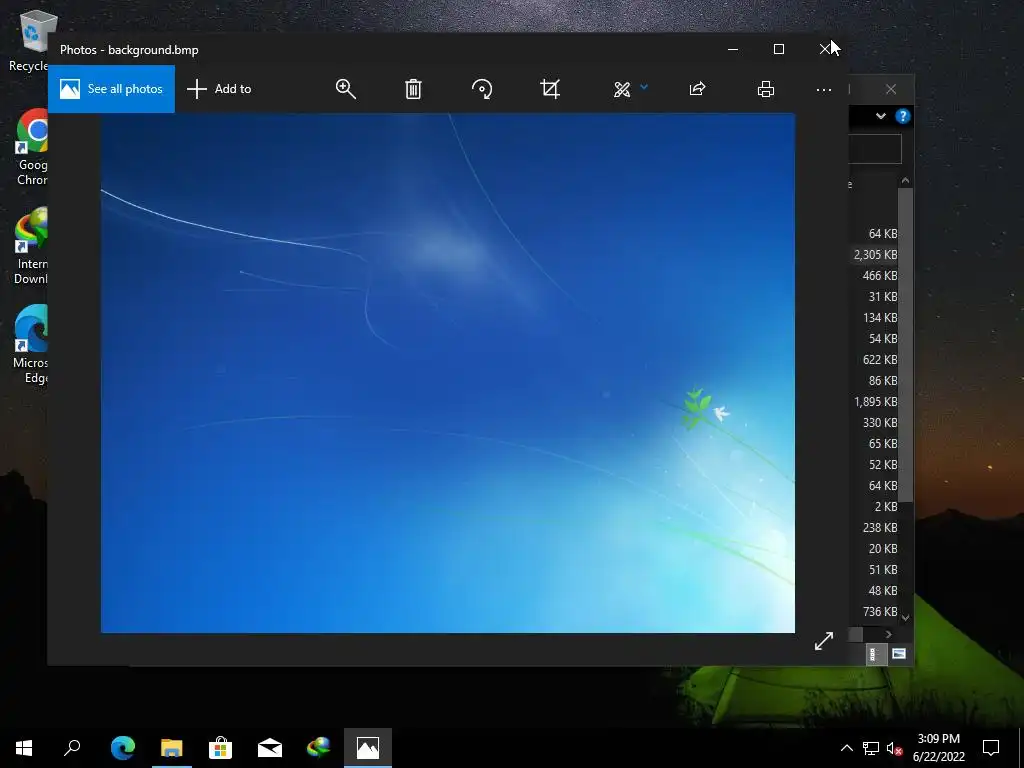The height and width of the screenshot is (768, 1024).
Task: Click the displayed background.bmp image
Action: 448,373
